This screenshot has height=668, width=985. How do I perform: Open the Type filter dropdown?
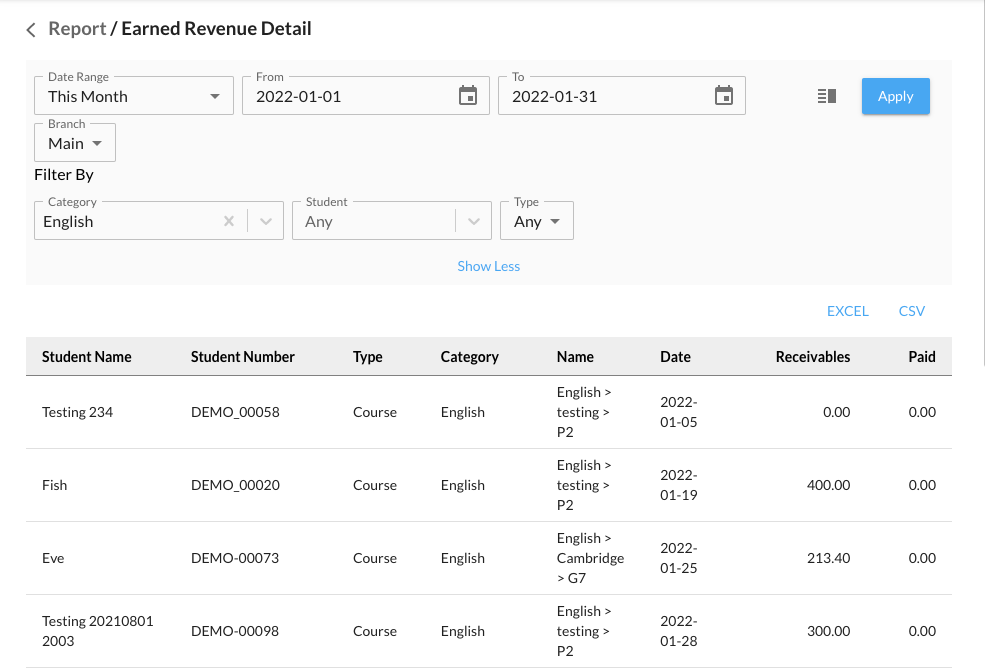537,221
